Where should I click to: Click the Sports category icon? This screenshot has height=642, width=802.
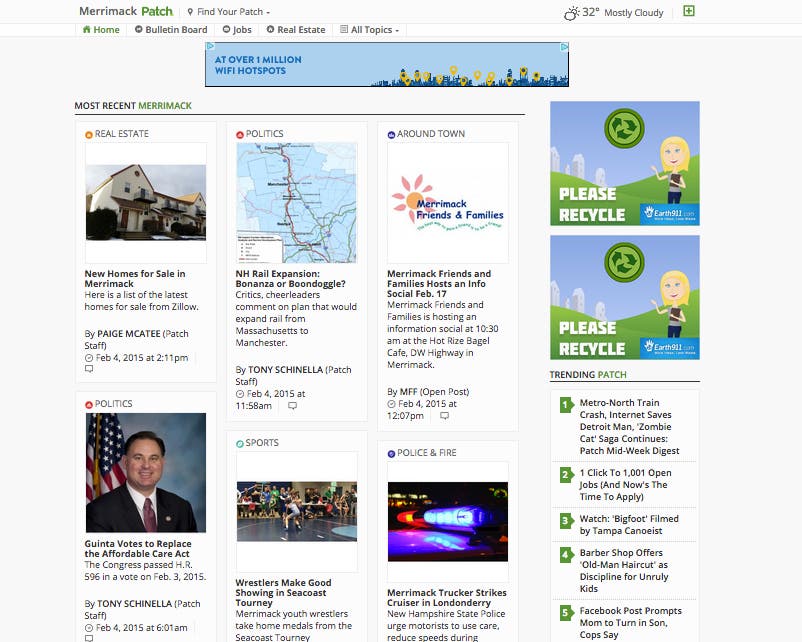pyautogui.click(x=239, y=444)
